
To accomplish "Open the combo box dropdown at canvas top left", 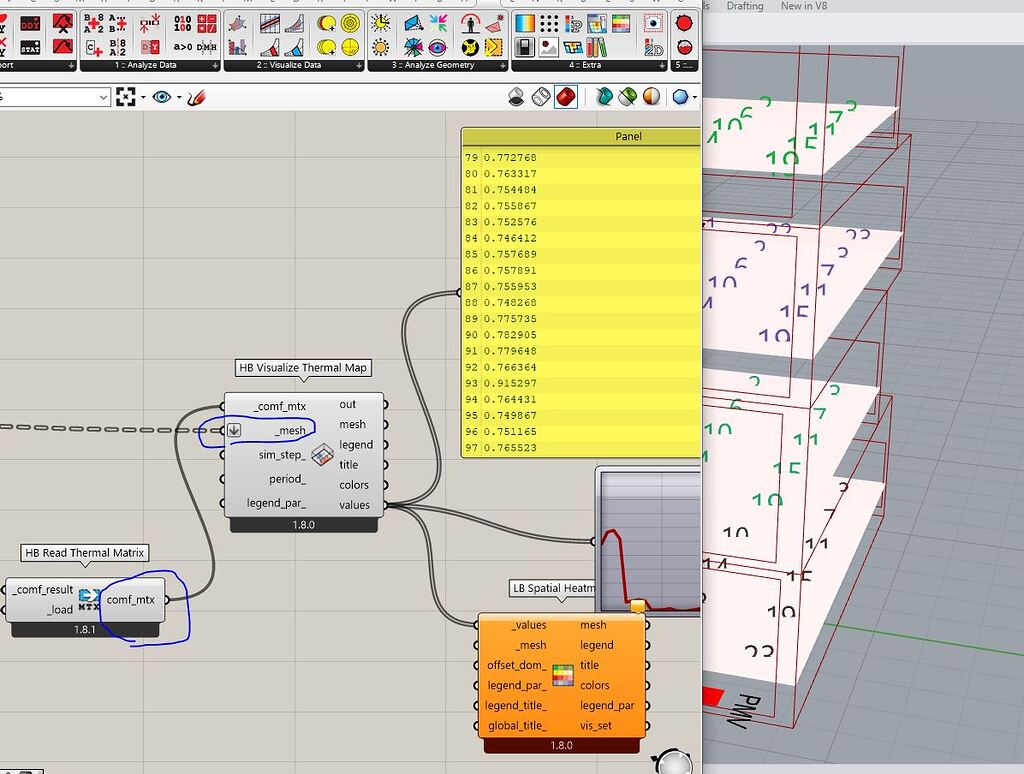I will click(104, 96).
